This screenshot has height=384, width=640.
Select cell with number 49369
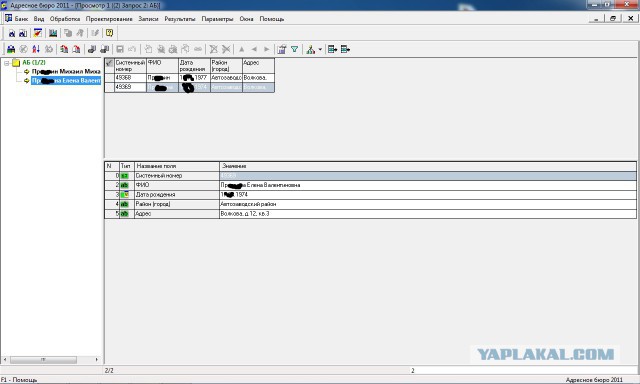click(130, 87)
